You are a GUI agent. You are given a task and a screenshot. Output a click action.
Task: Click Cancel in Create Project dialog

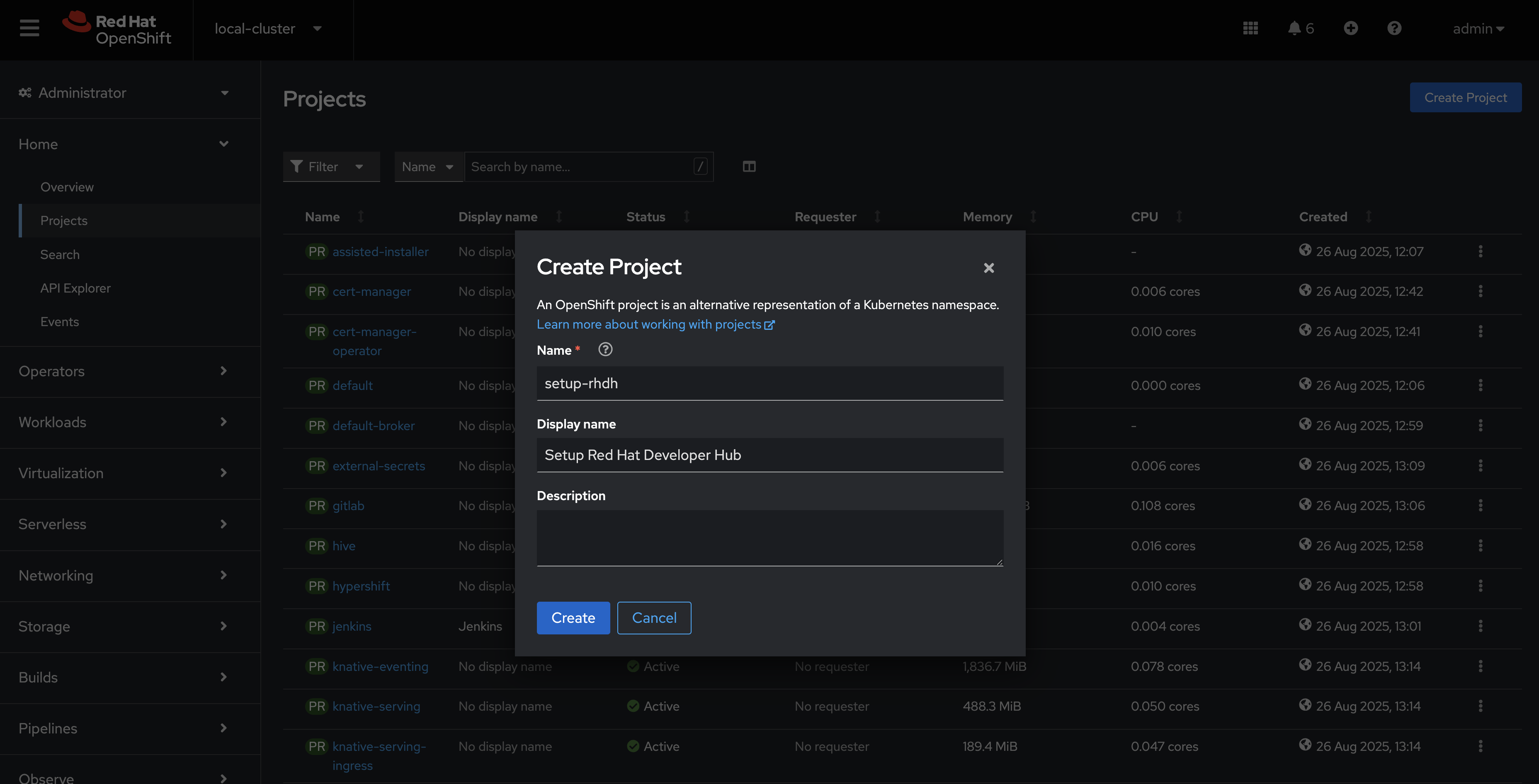click(654, 617)
